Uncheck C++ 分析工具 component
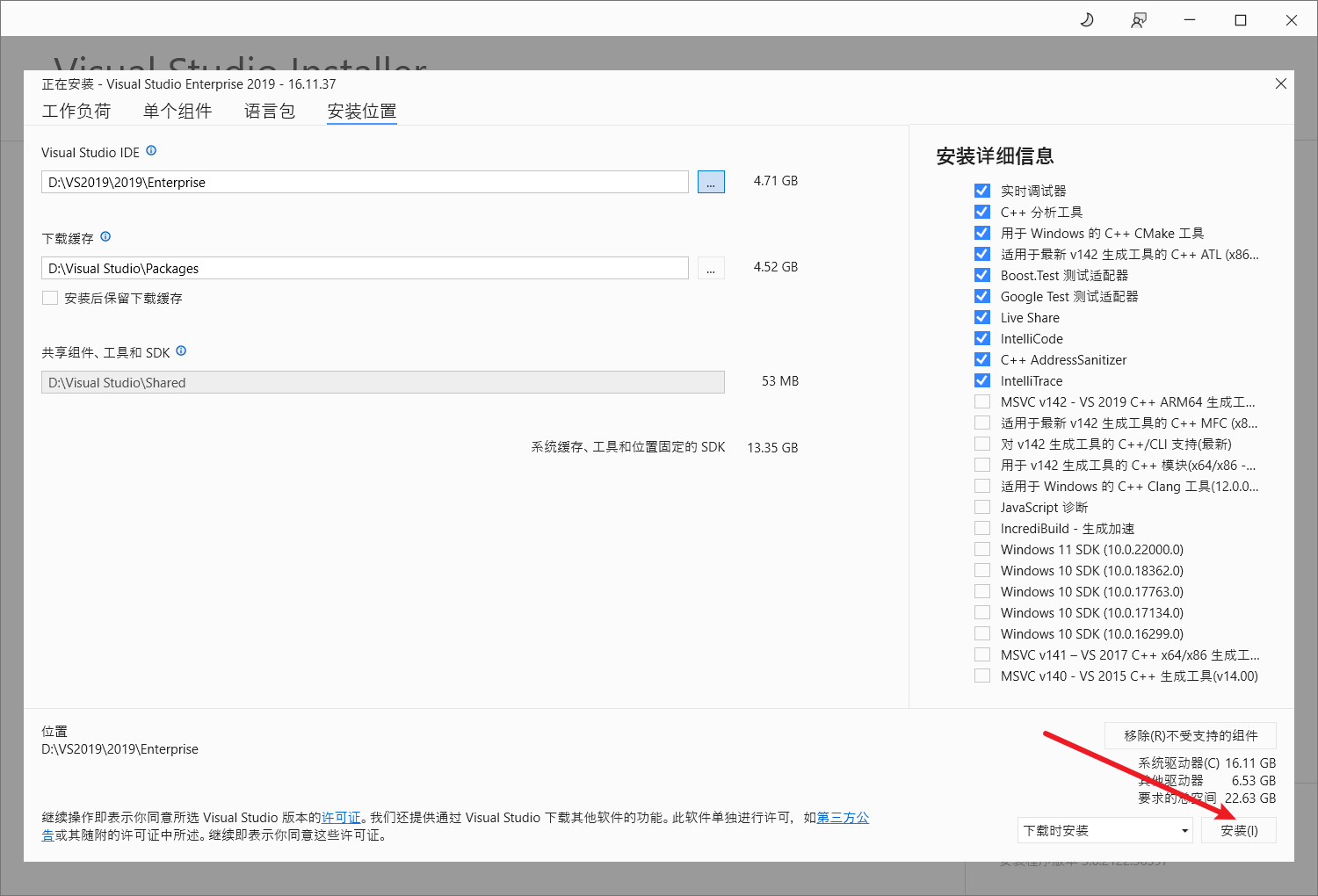The image size is (1318, 896). pos(982,212)
